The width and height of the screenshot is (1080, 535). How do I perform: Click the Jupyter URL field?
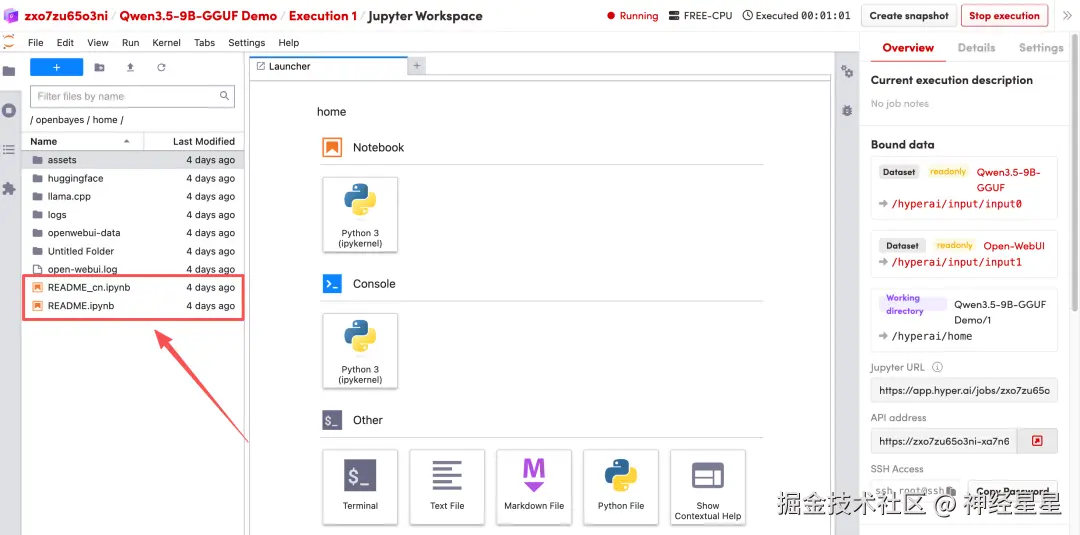point(964,391)
